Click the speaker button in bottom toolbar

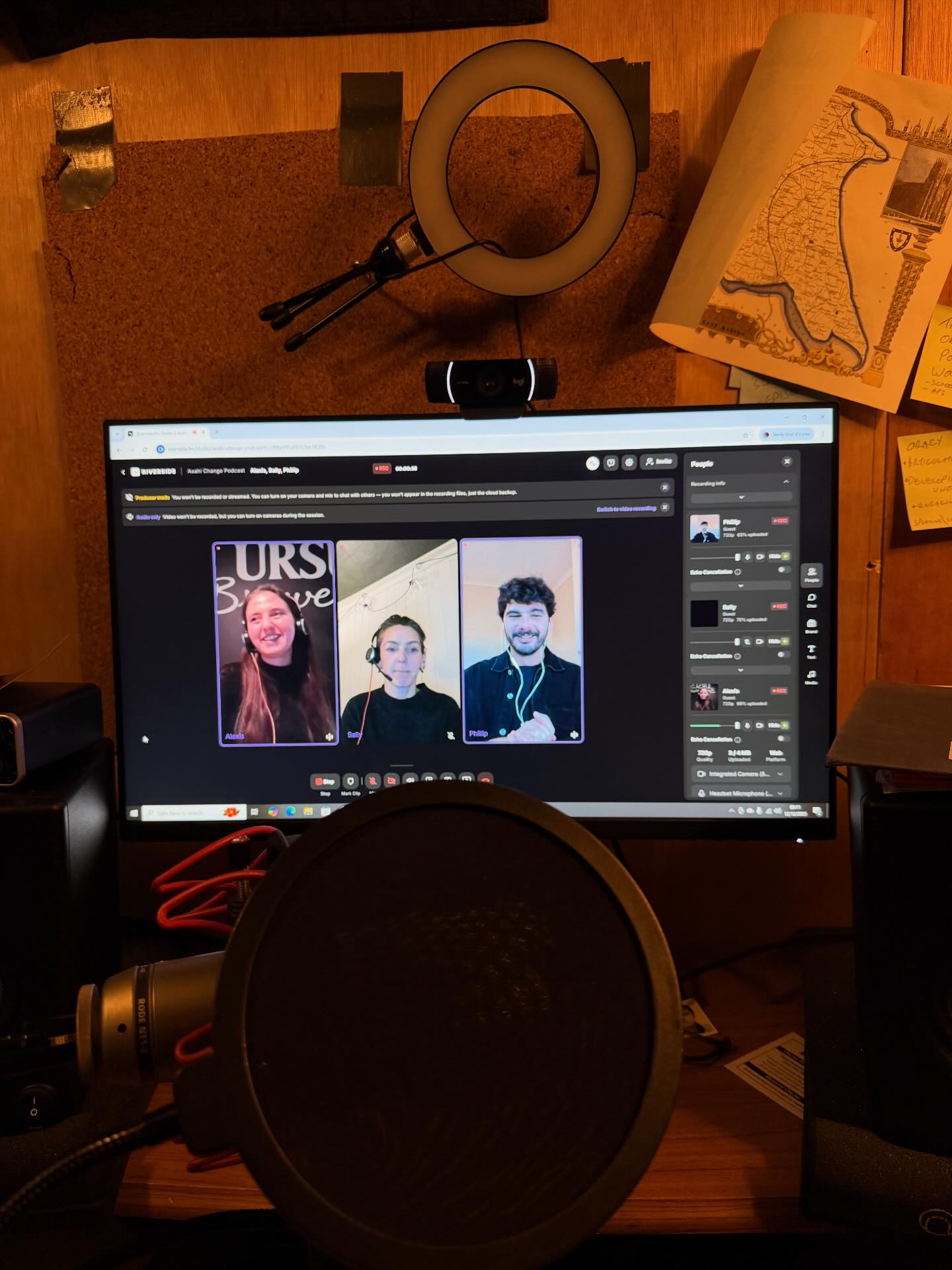coord(410,781)
